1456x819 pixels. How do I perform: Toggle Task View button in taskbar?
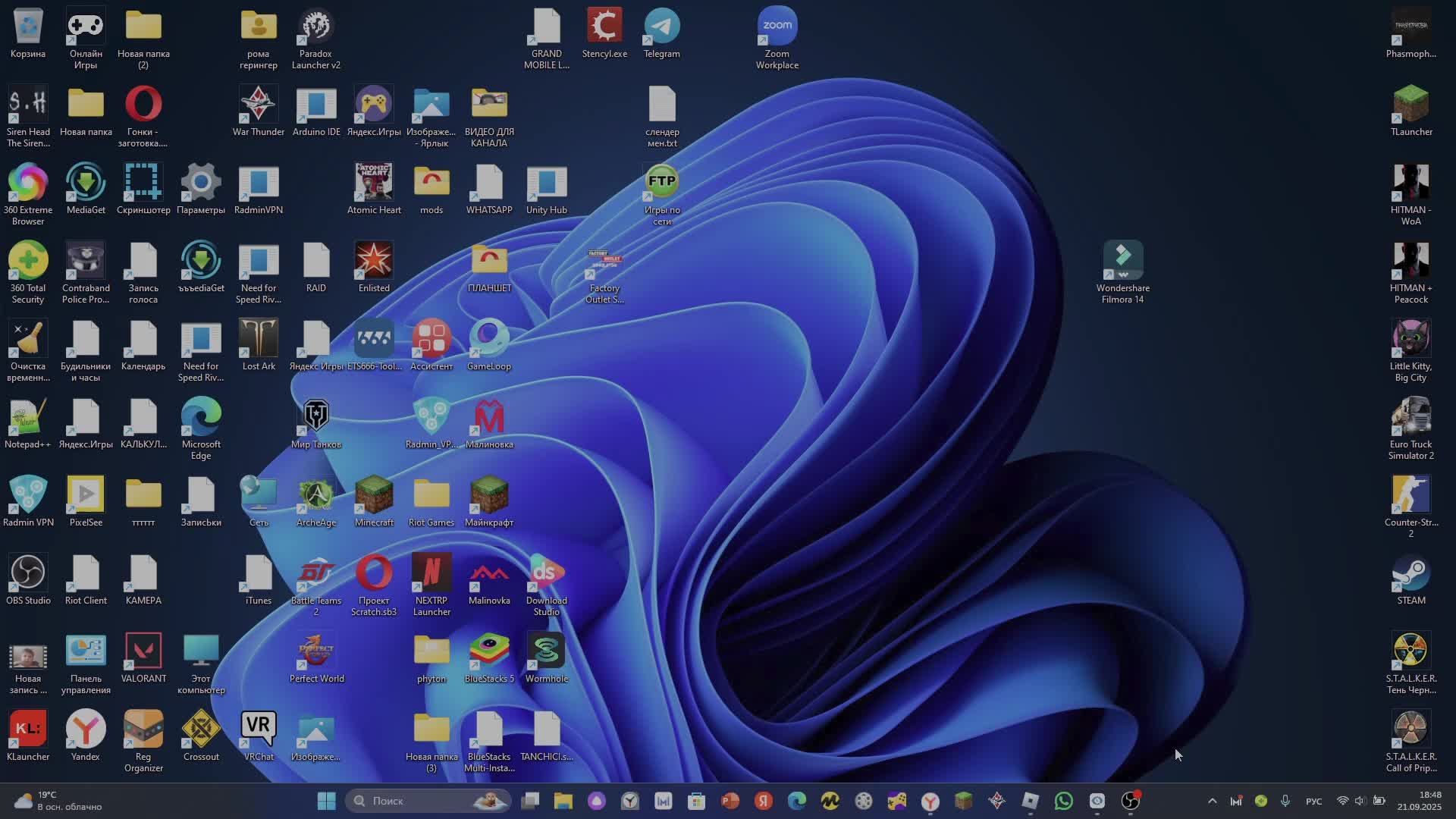tap(530, 801)
